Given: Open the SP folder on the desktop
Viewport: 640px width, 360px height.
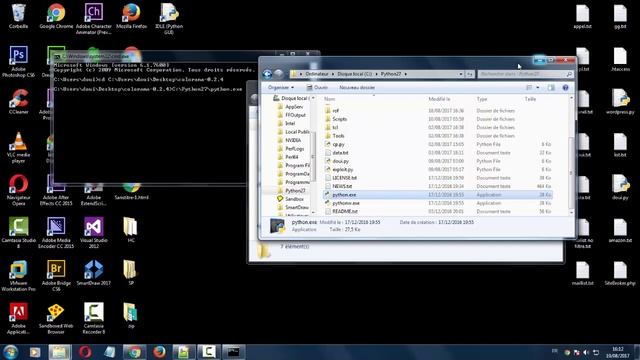Looking at the screenshot, I should point(131,273).
